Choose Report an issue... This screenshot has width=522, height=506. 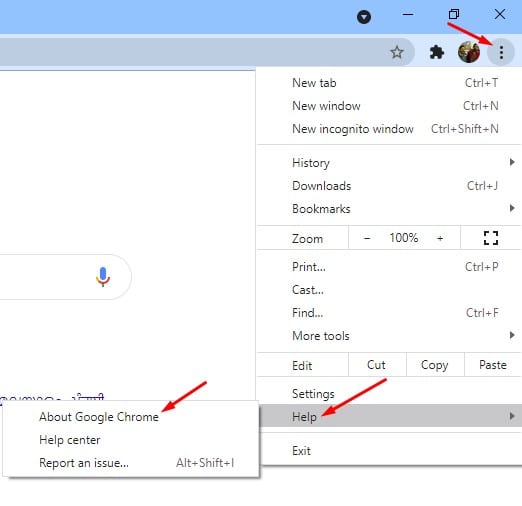point(84,463)
